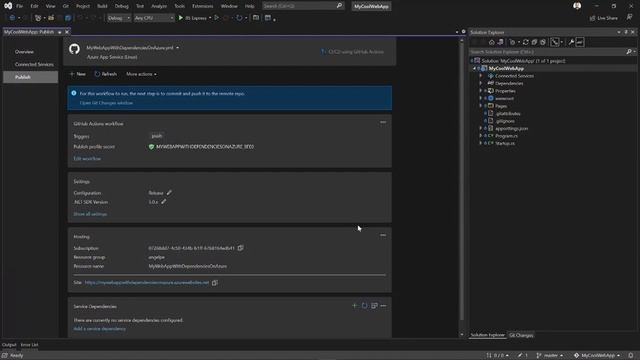Switch views icon in Solution Explorer toolbar
The width and height of the screenshot is (640, 360).
(x=501, y=42)
